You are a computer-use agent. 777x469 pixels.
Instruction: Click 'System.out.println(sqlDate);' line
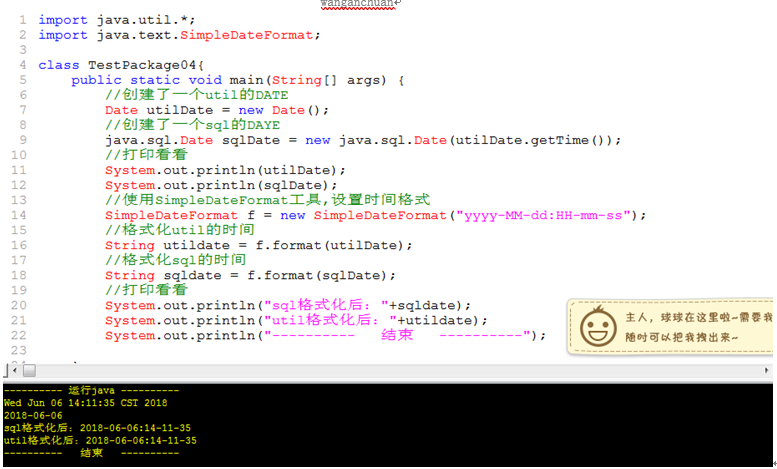tap(221, 185)
